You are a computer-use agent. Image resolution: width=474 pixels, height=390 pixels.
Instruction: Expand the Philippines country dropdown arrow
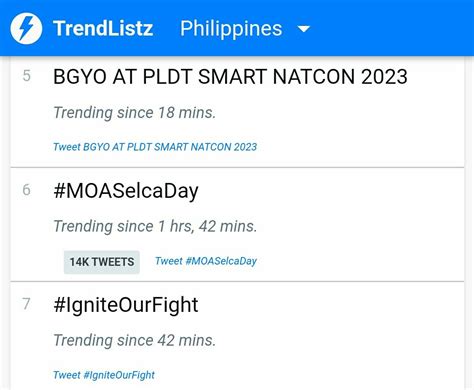coord(304,29)
